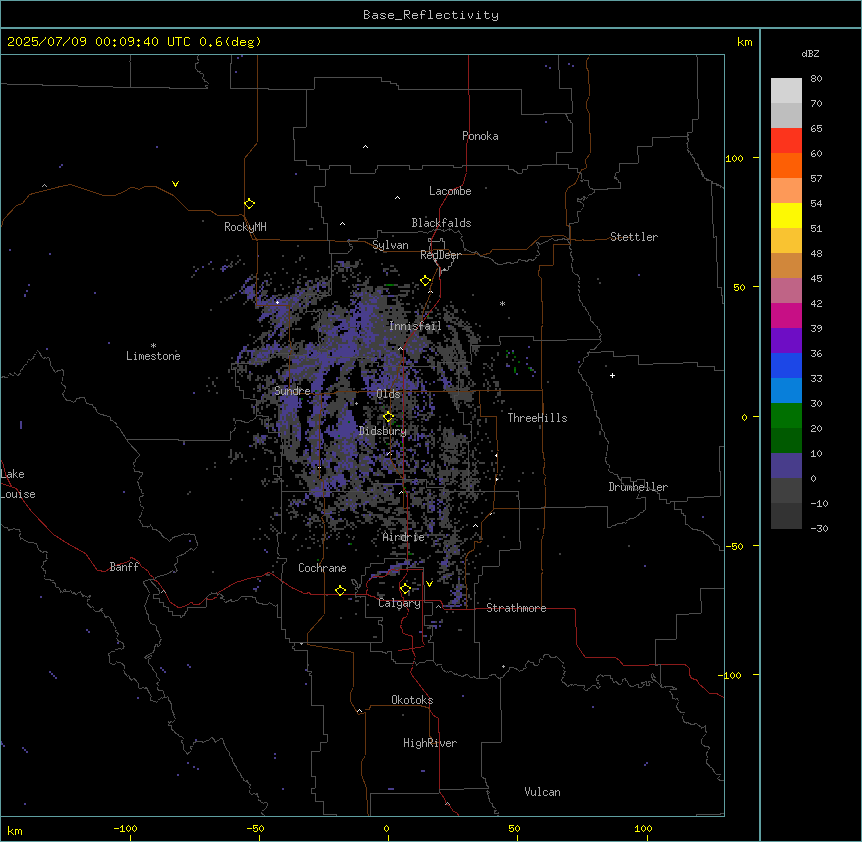The image size is (862, 842).
Task: Click the yellow V marker east of Calgary
Action: tap(429, 584)
